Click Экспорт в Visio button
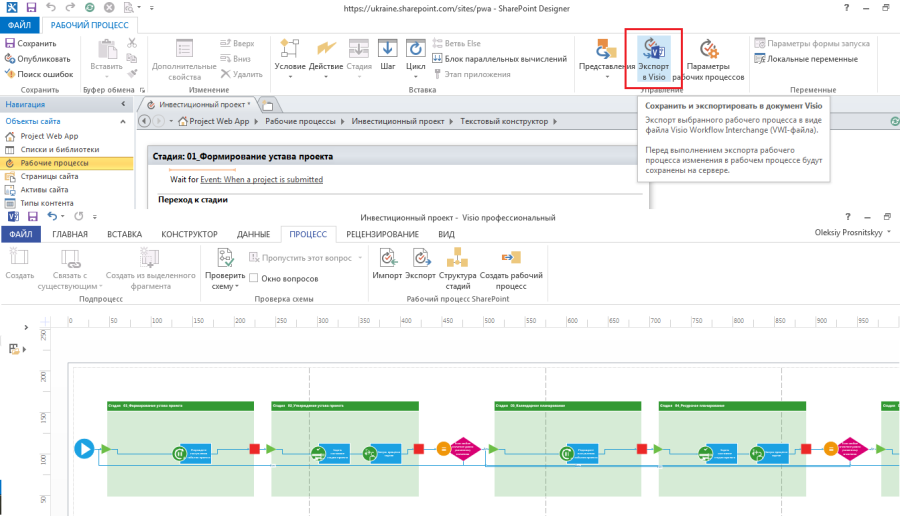Screen dimensions: 900x516 click(654, 60)
